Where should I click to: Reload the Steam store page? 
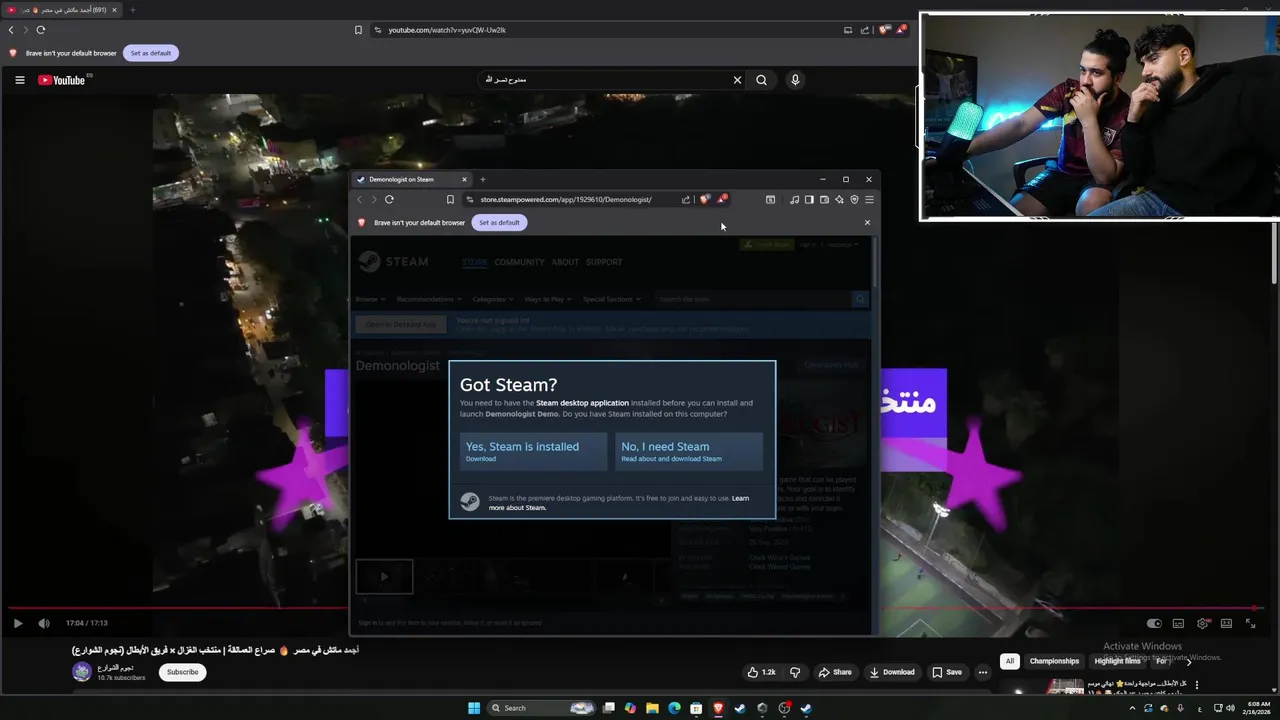coord(389,199)
